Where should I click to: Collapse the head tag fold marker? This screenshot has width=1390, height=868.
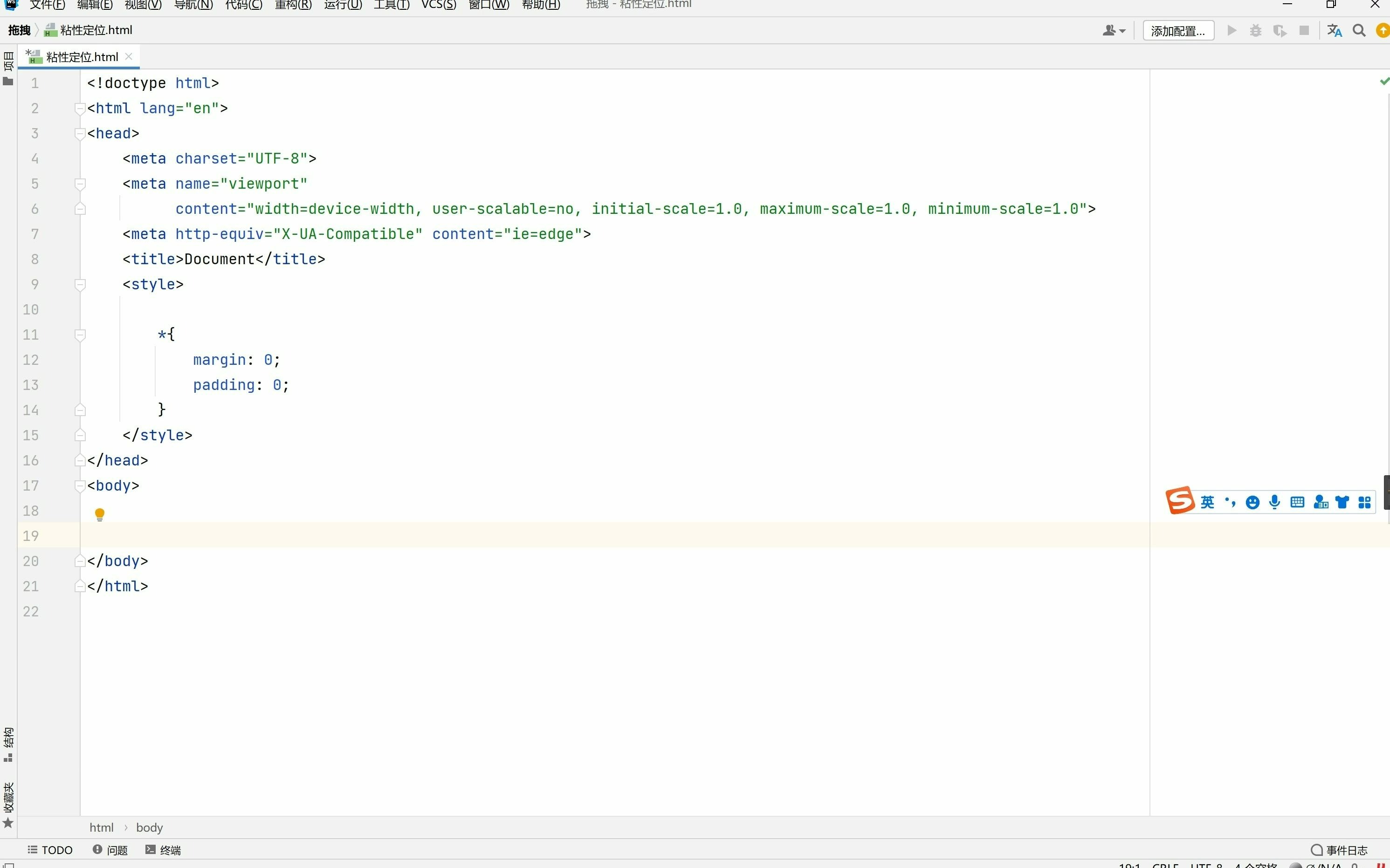click(81, 134)
